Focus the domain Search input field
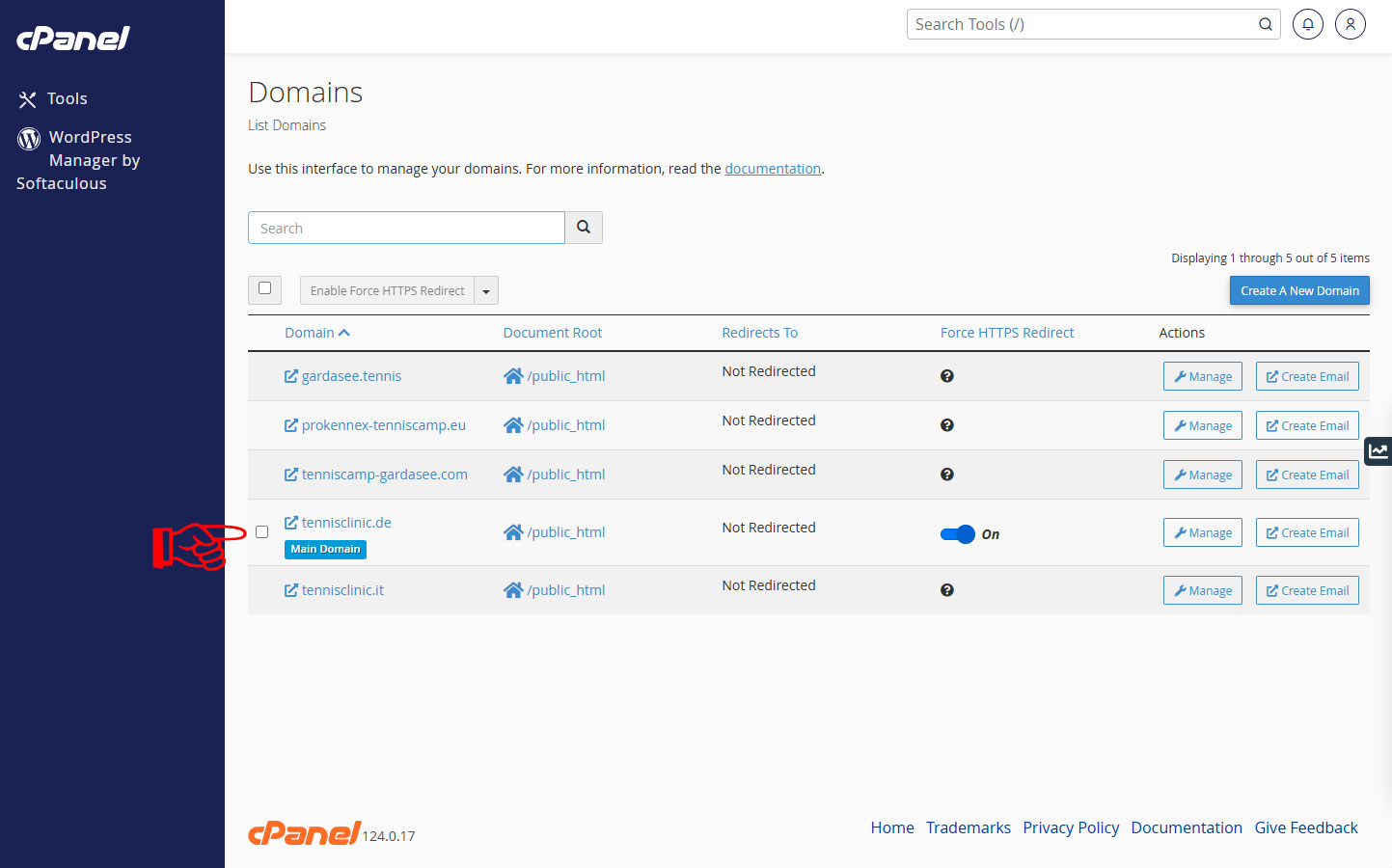1392x868 pixels. (x=406, y=229)
